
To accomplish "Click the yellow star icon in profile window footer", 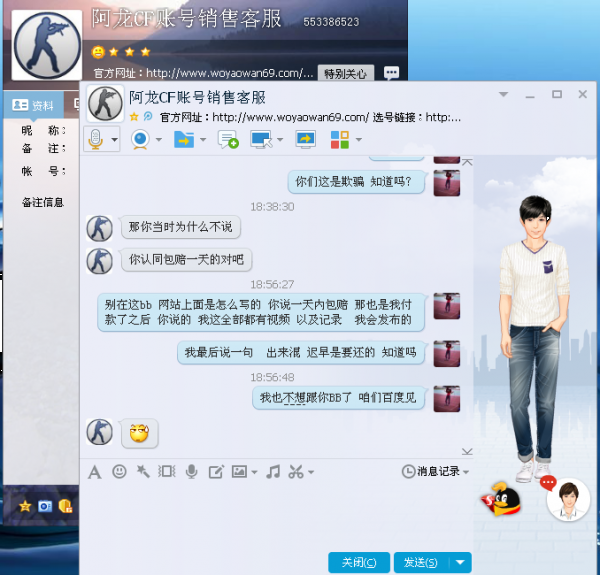I will (x=25, y=507).
